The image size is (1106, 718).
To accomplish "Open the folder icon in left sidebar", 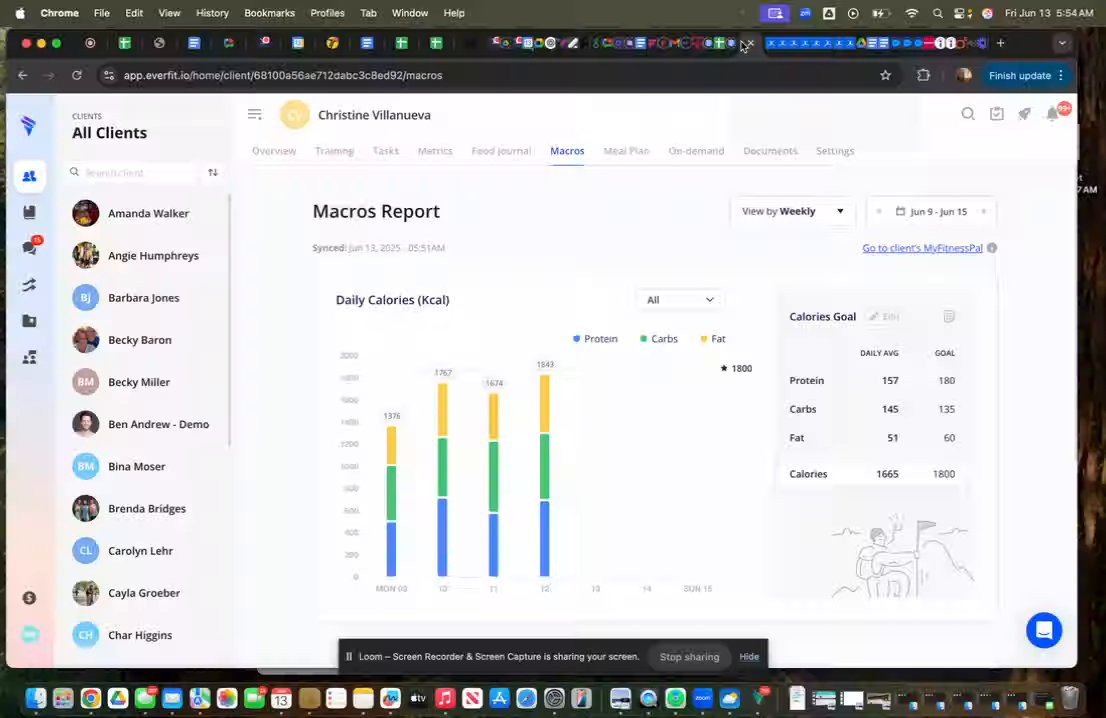I will point(29,321).
